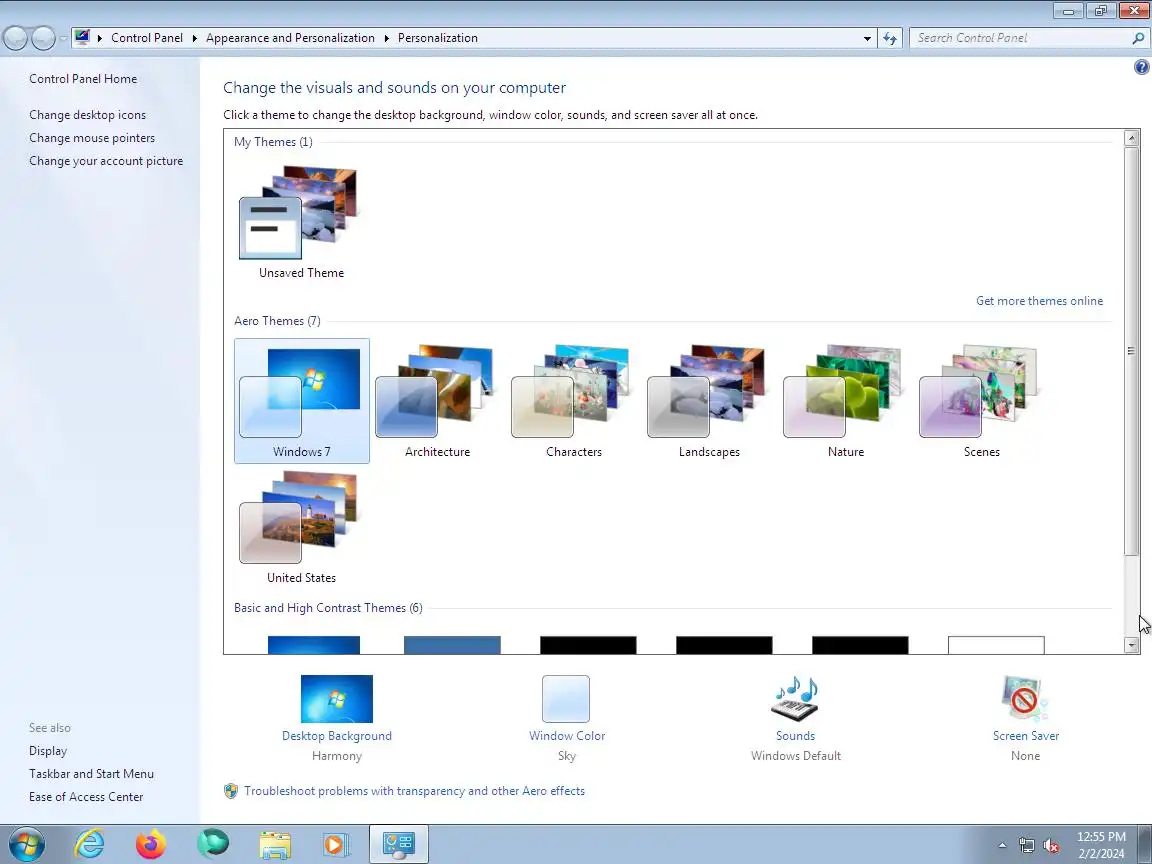Click the Window Color text link

(566, 736)
